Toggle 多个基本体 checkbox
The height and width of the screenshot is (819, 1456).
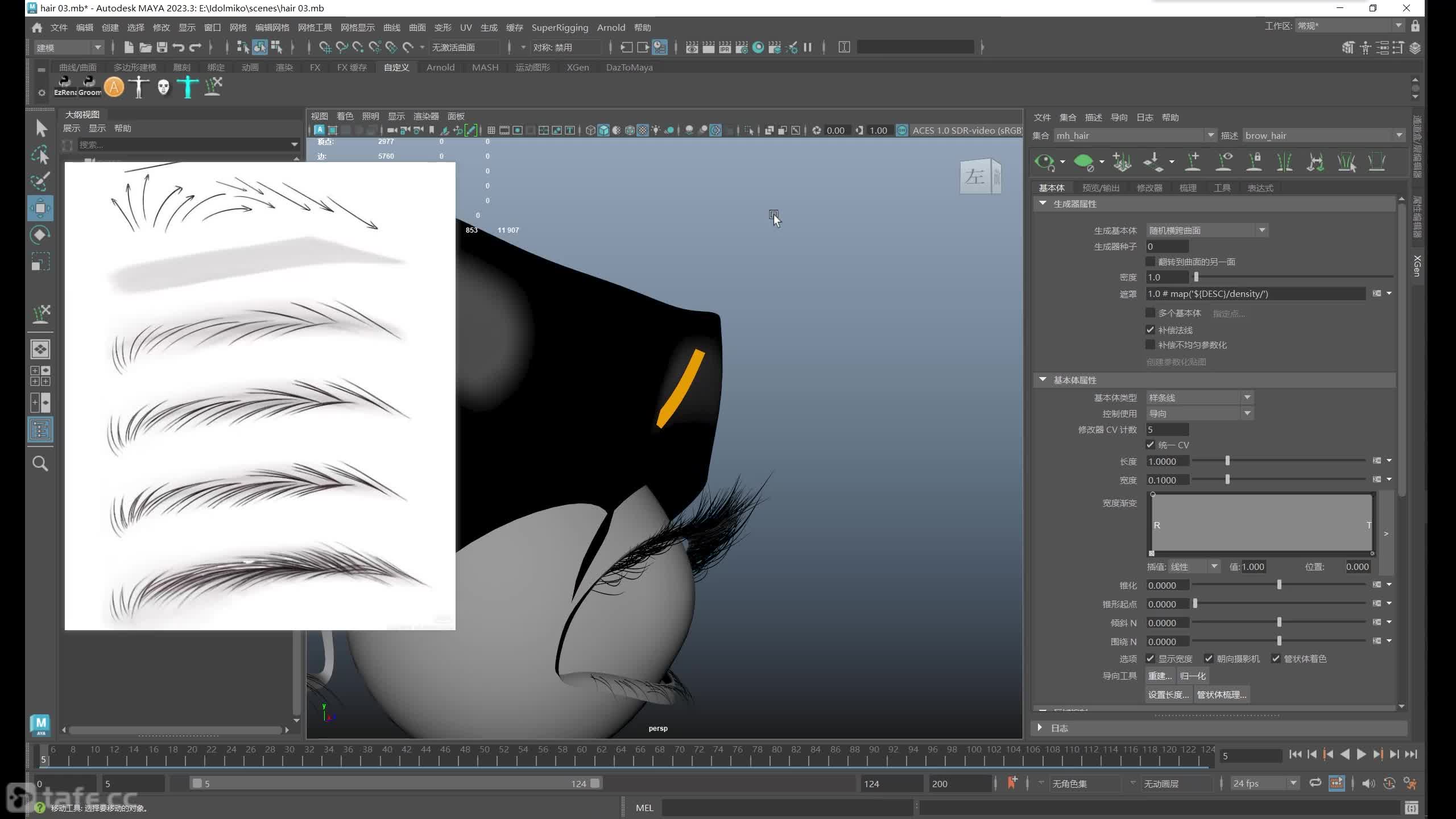pyautogui.click(x=1150, y=313)
